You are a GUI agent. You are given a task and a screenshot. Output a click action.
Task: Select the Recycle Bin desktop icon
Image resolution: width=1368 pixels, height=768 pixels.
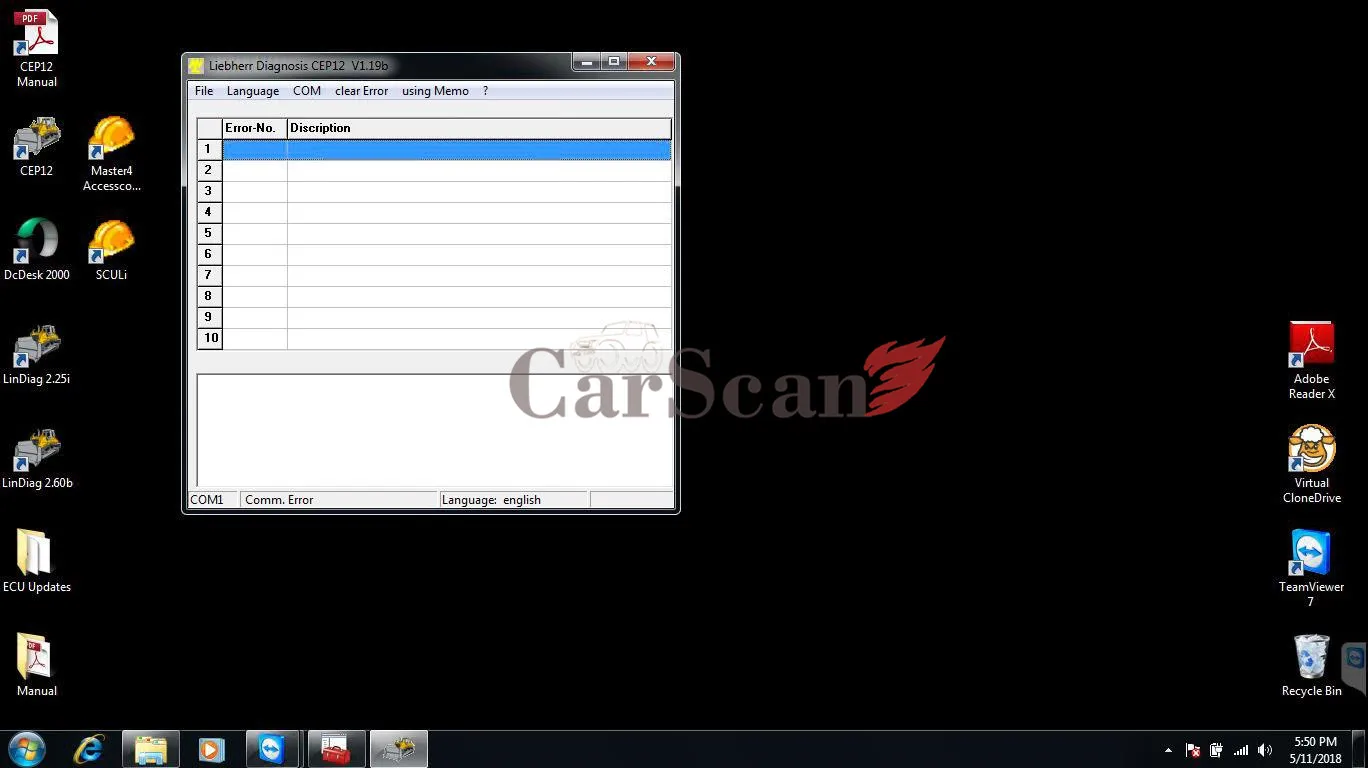click(1311, 666)
